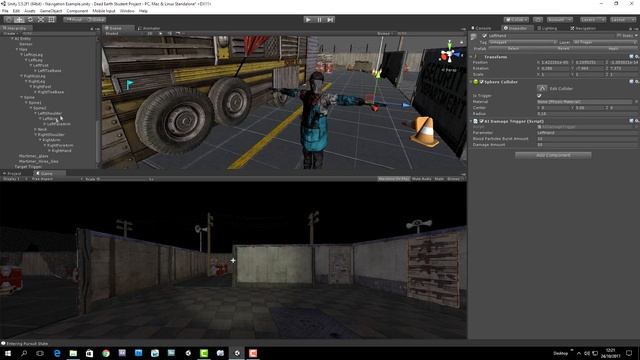Click the Prefab Select button

tap(513, 49)
